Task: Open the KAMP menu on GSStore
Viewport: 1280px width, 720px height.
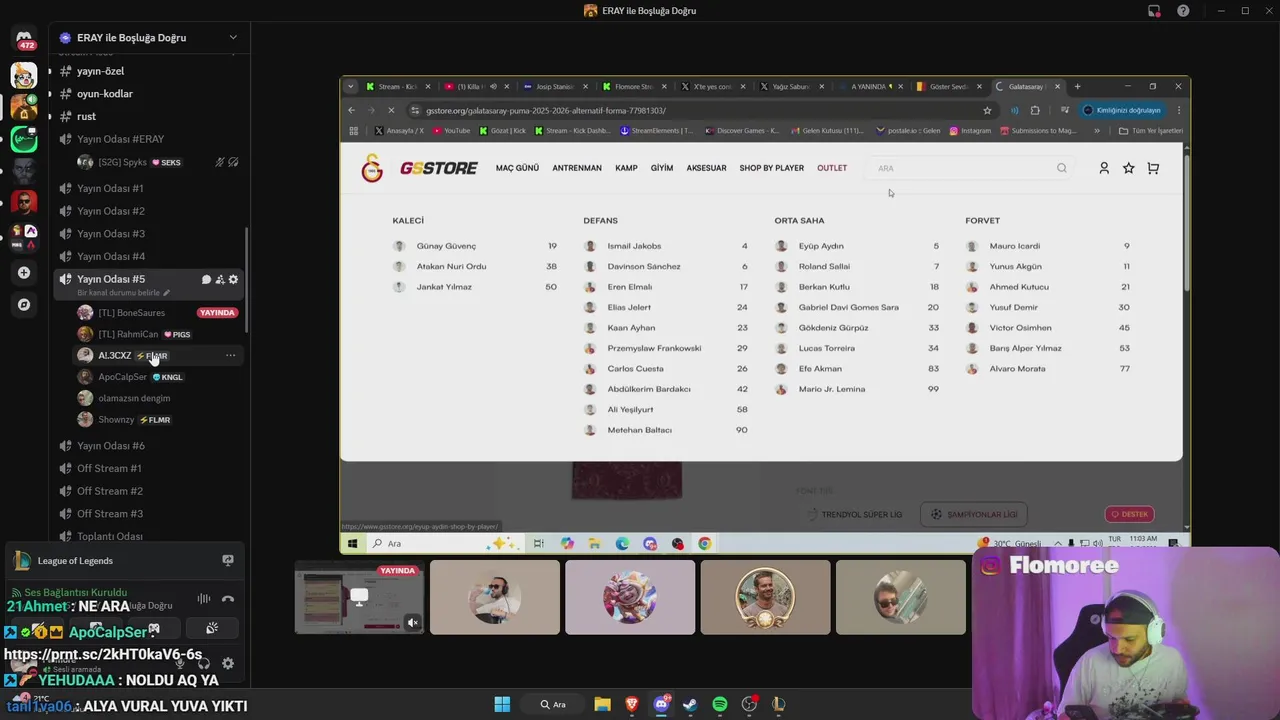Action: pos(626,168)
